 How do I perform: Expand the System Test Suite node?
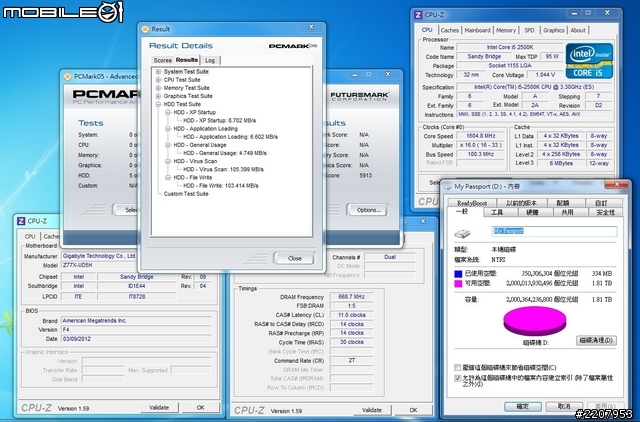coord(158,72)
